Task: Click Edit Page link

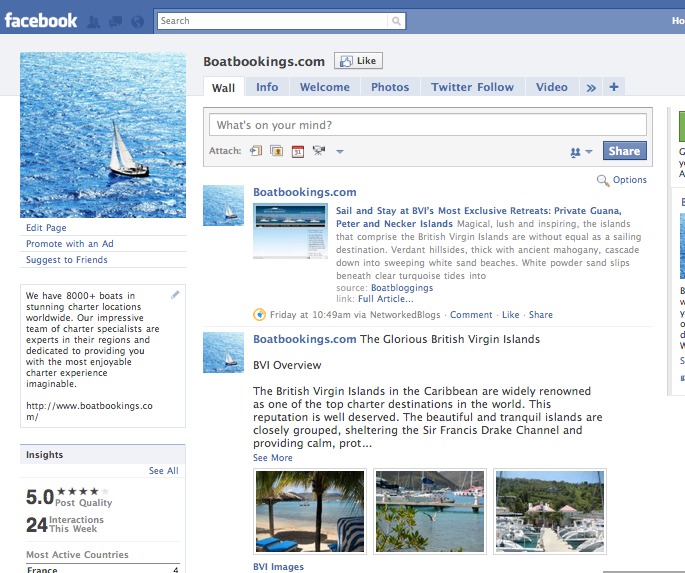Action: [x=46, y=228]
